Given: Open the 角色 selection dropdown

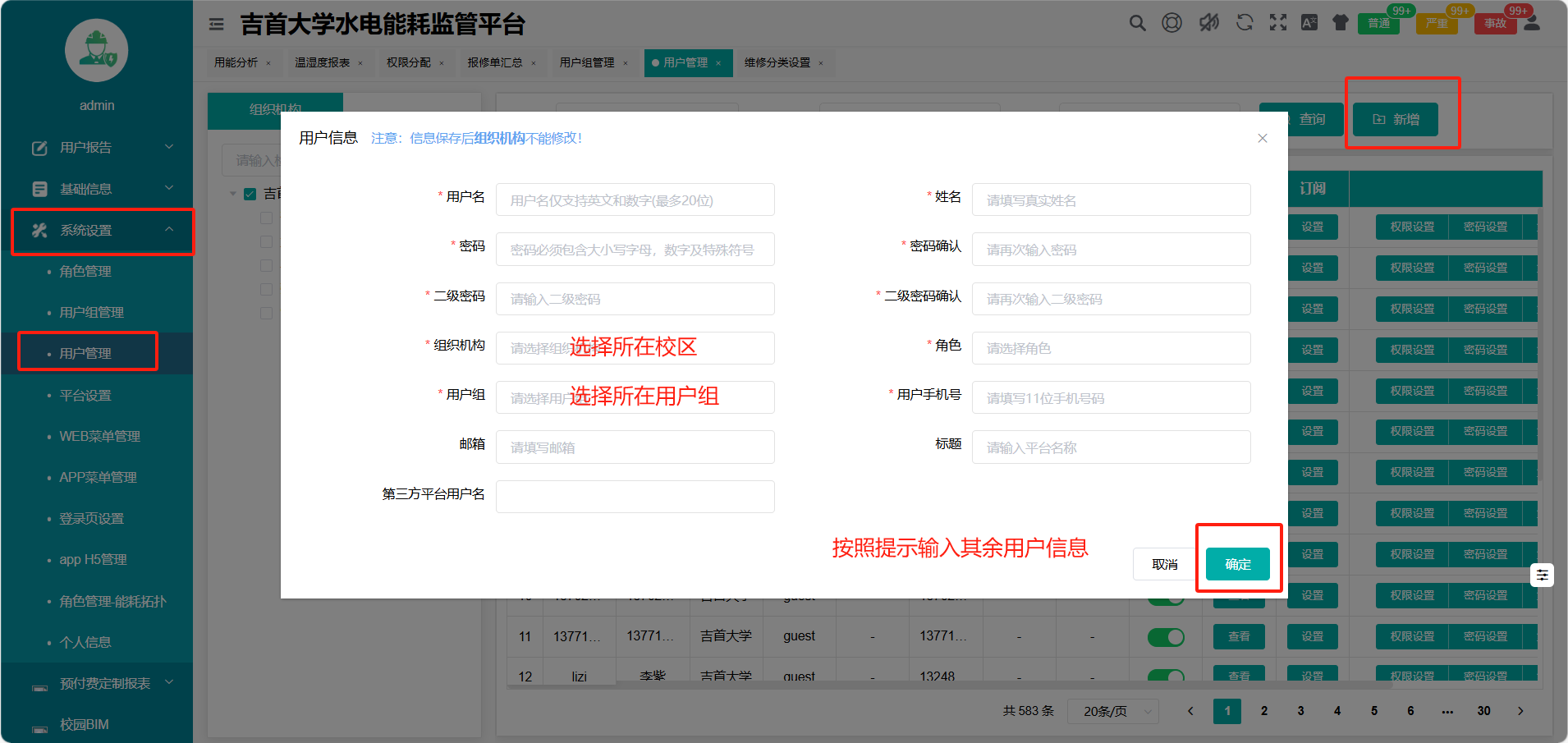Looking at the screenshot, I should pyautogui.click(x=1111, y=348).
